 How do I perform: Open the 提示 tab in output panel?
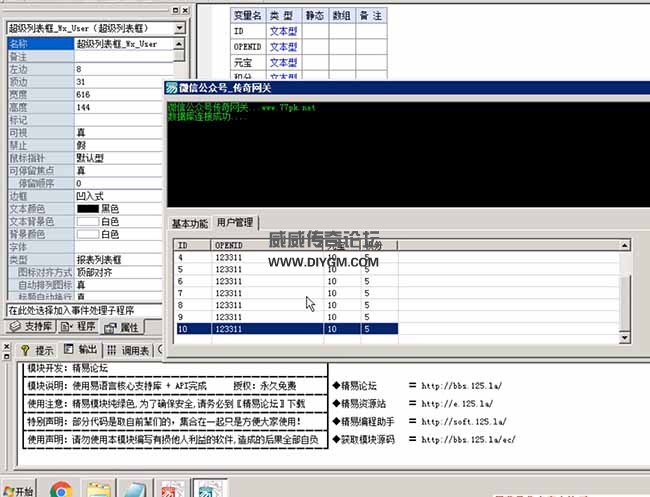pyautogui.click(x=37, y=351)
